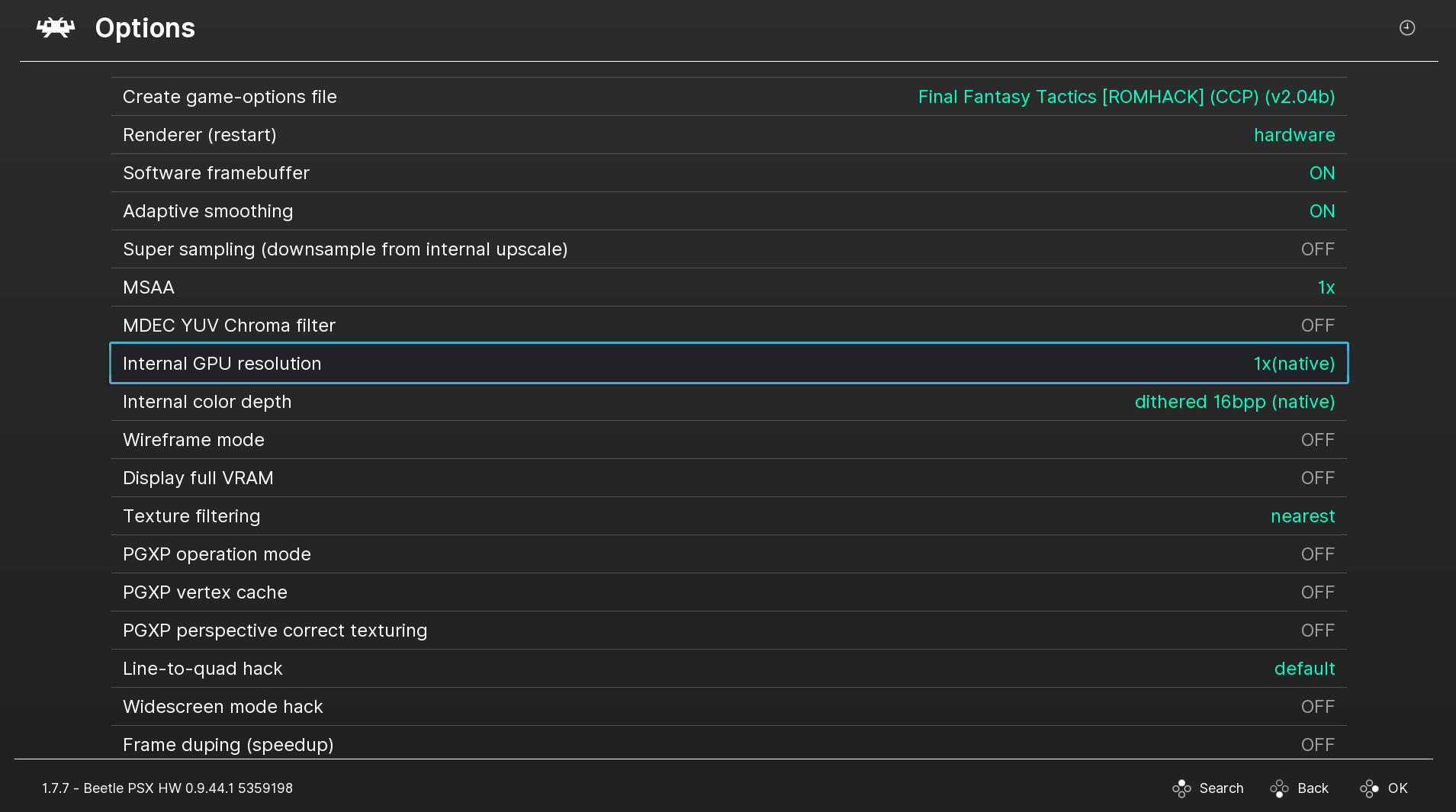Screen dimensions: 1456x812
Task: Select Line-to-quad hack default value
Action: [x=1303, y=669]
